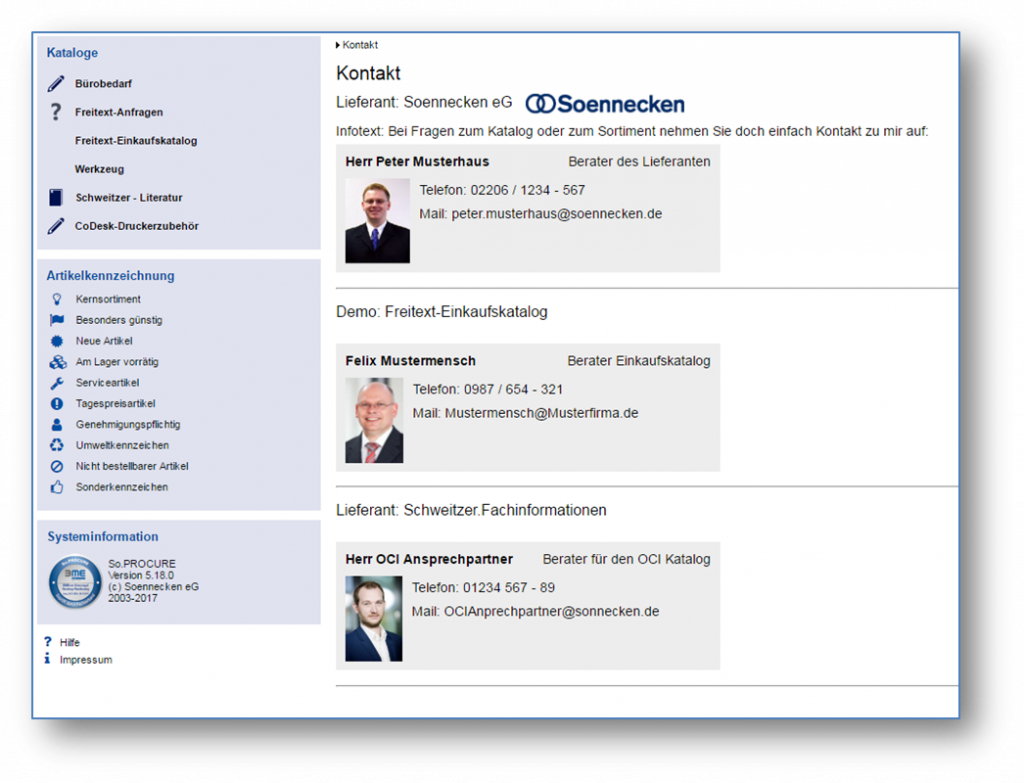Click the name Herr OCI Ansprechpartner

[429, 559]
